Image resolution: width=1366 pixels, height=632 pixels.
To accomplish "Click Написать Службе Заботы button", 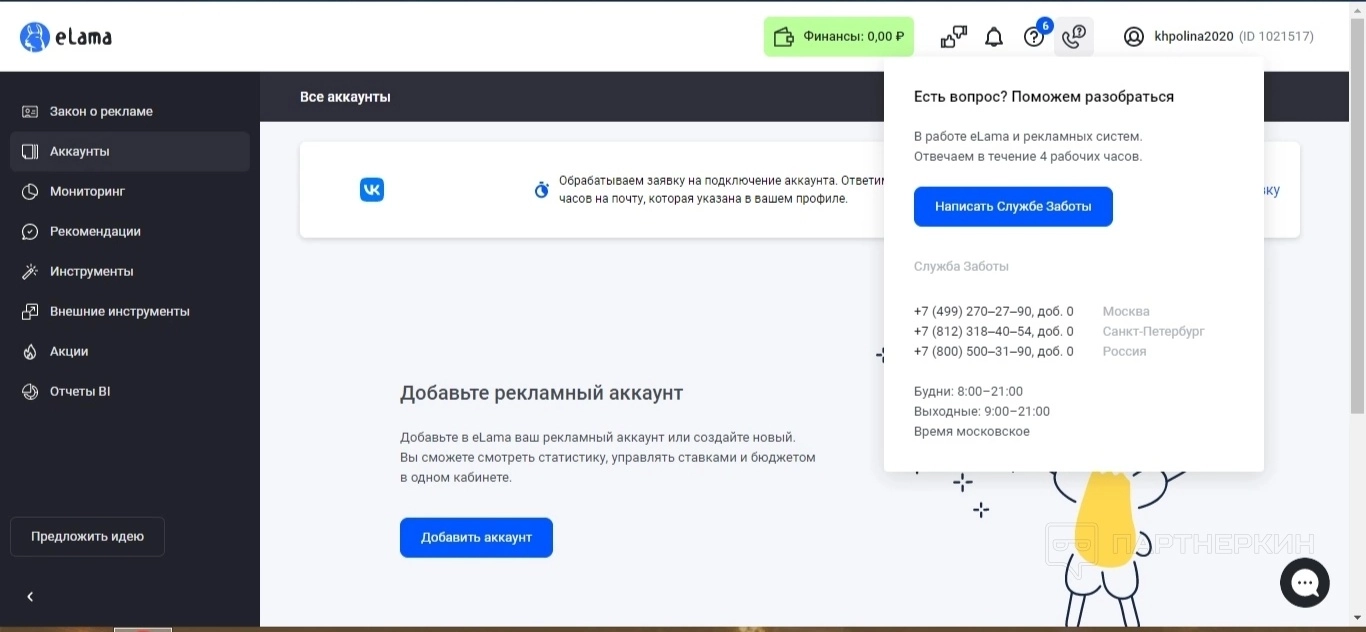I will (1013, 207).
